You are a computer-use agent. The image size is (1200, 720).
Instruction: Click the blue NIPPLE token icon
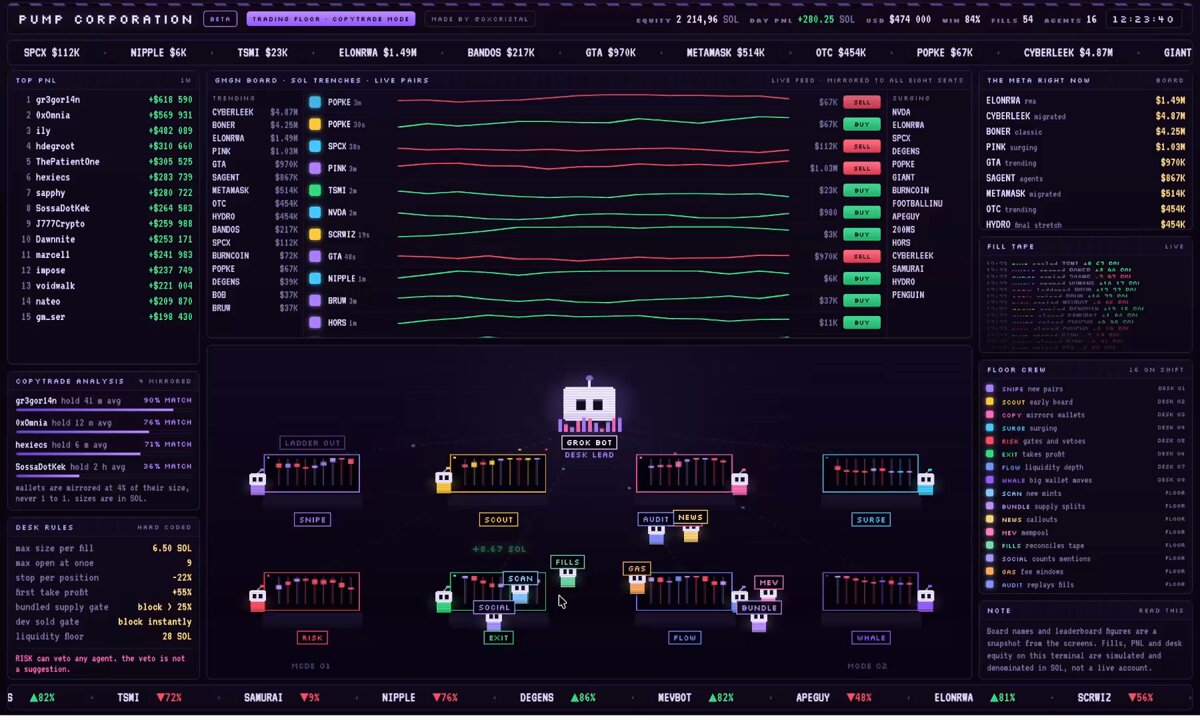[315, 278]
